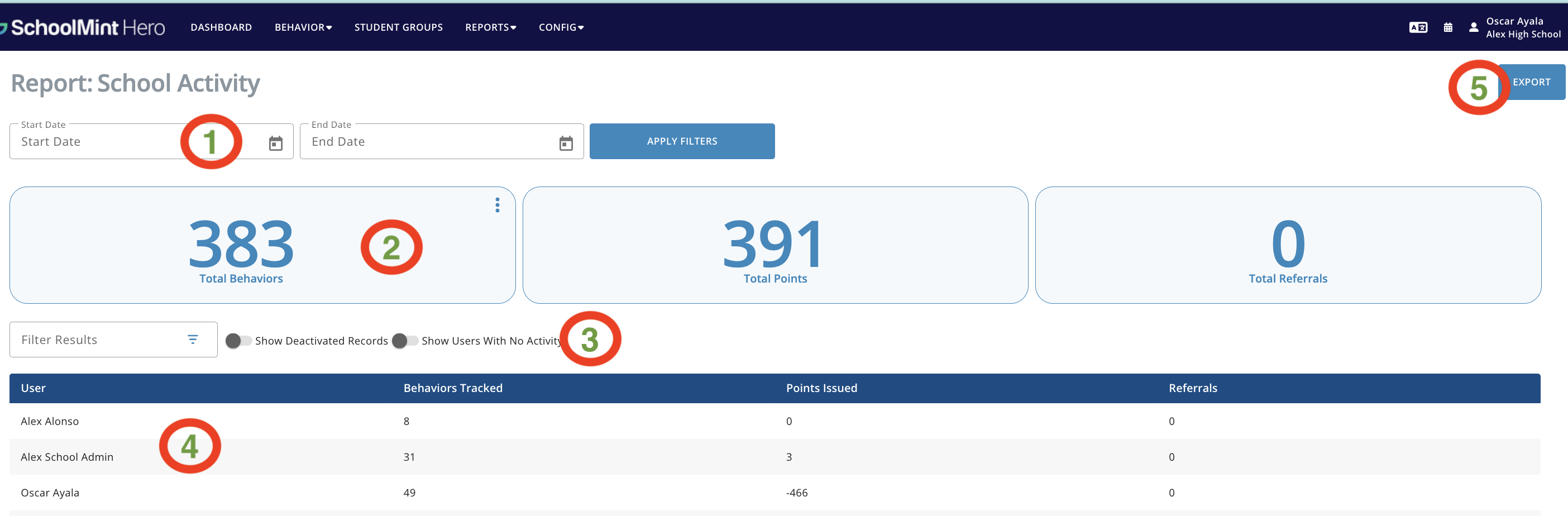The width and height of the screenshot is (1568, 516).
Task: Open Oscar Ayala account menu
Action: (1523, 27)
